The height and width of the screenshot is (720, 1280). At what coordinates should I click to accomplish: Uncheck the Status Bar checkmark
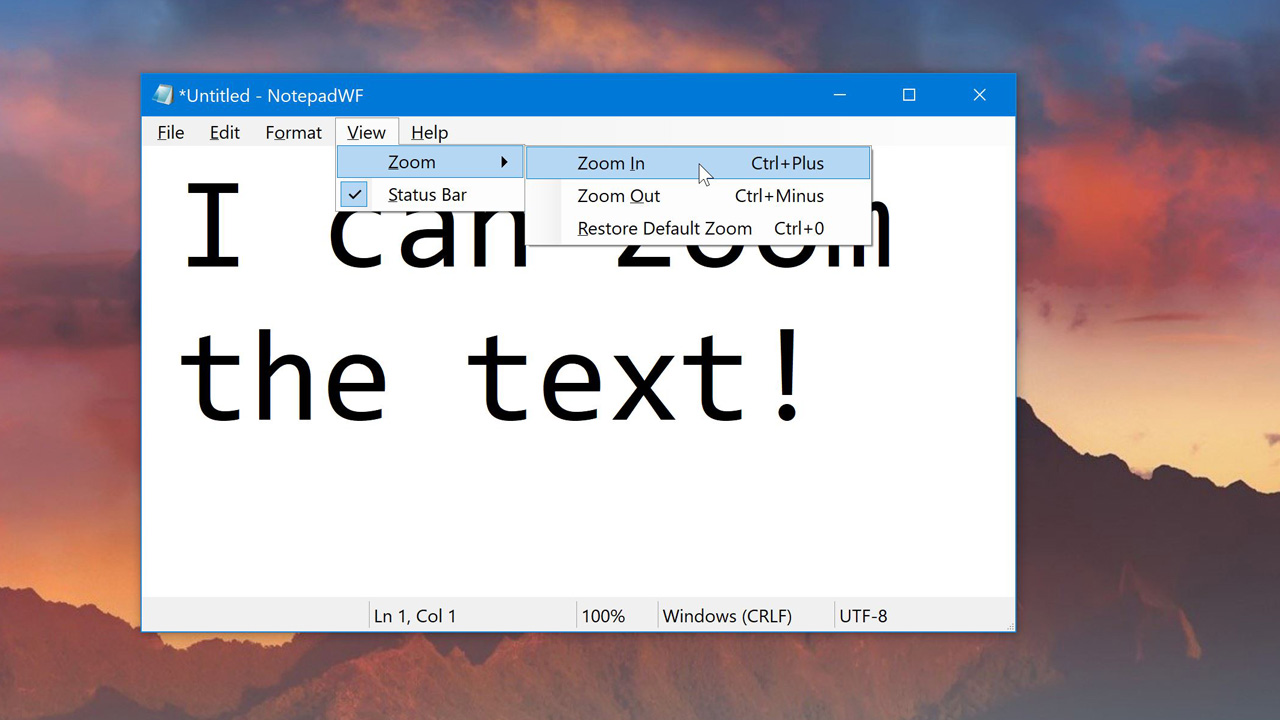[355, 195]
